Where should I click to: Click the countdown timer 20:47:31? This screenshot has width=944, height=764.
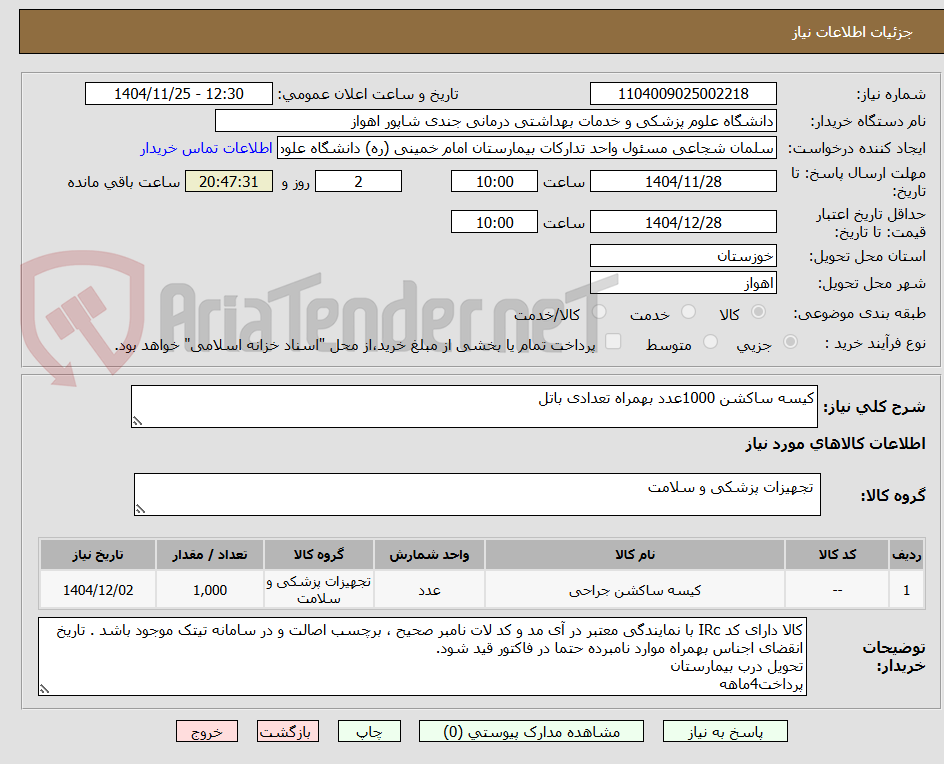pos(229,181)
